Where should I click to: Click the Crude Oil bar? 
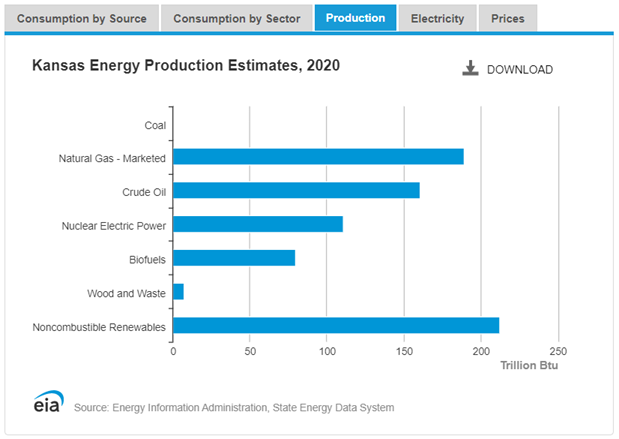(x=296, y=191)
